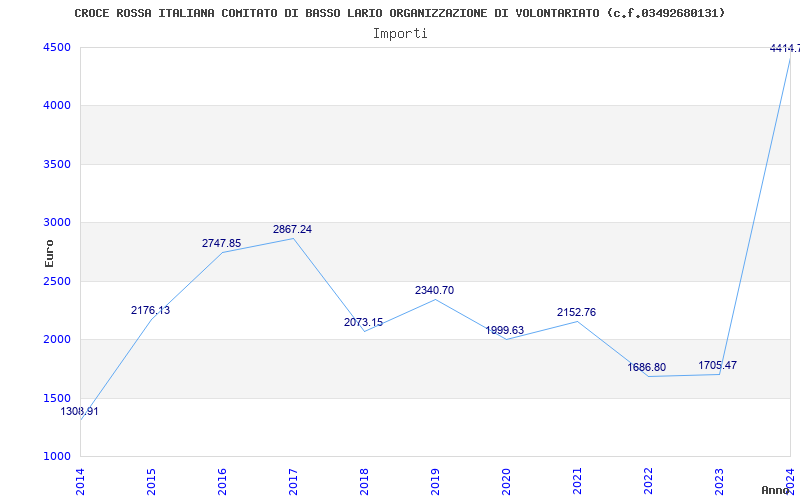The width and height of the screenshot is (800, 500).
Task: Click x-axis year 2018
Action: click(x=364, y=481)
